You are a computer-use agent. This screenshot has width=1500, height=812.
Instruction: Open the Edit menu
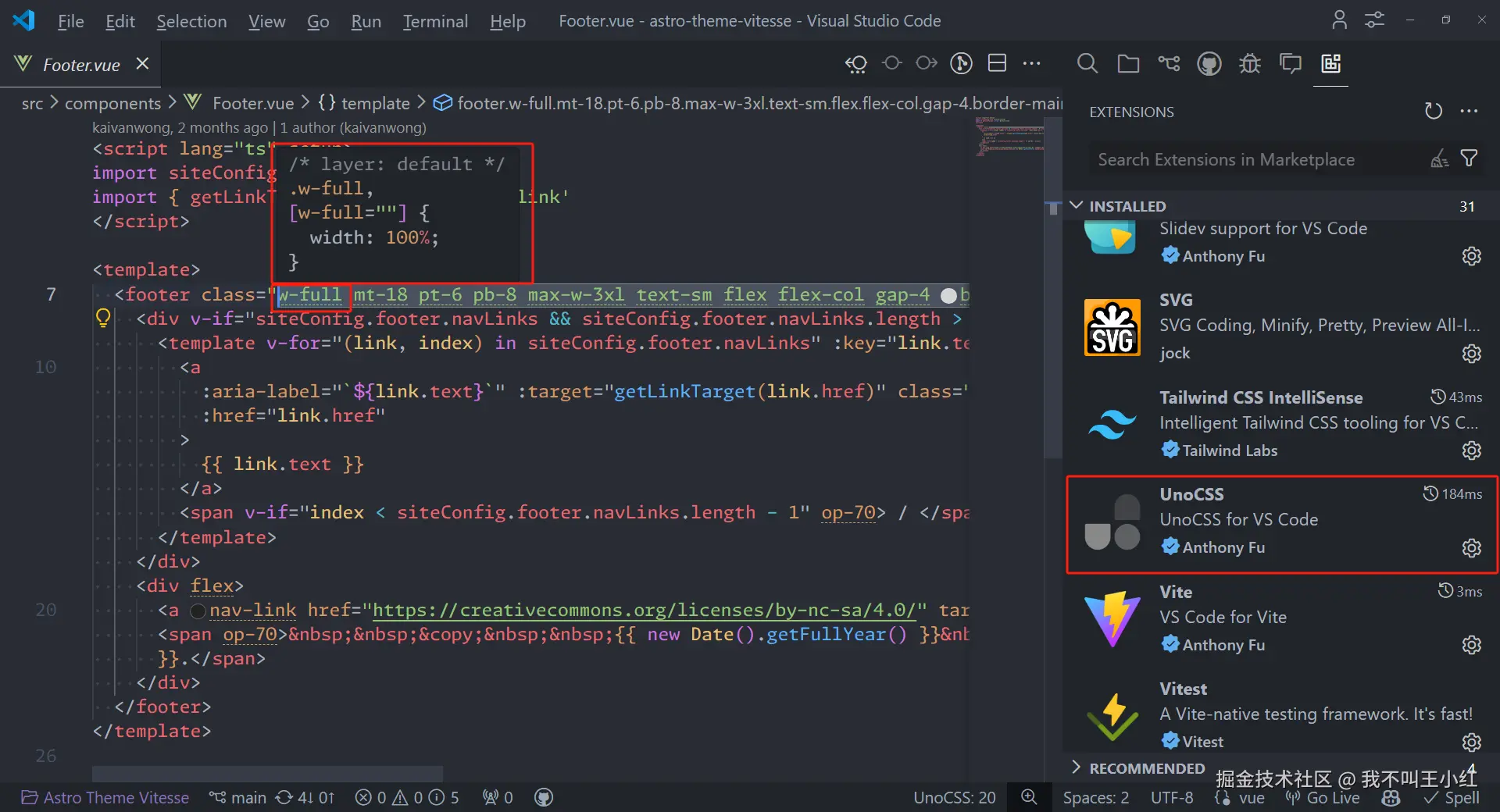tap(120, 21)
